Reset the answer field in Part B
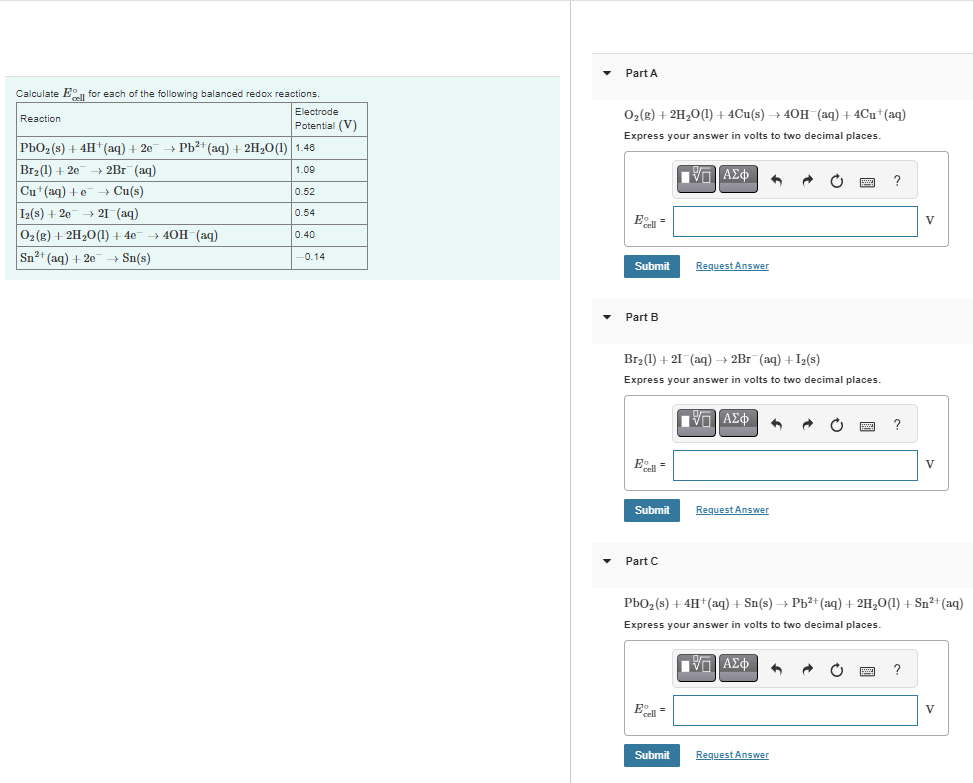The height and width of the screenshot is (783, 973). tap(836, 424)
